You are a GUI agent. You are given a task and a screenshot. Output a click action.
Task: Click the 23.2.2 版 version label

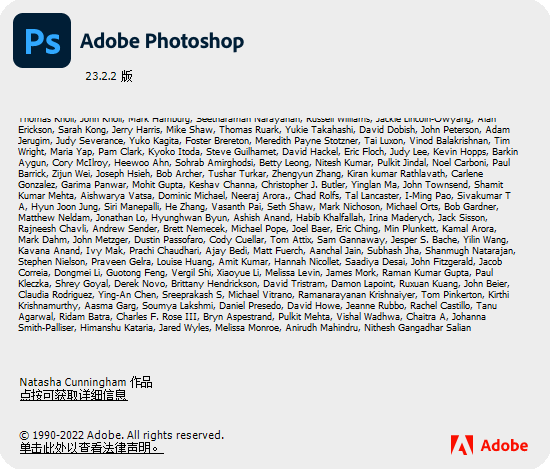[x=109, y=76]
